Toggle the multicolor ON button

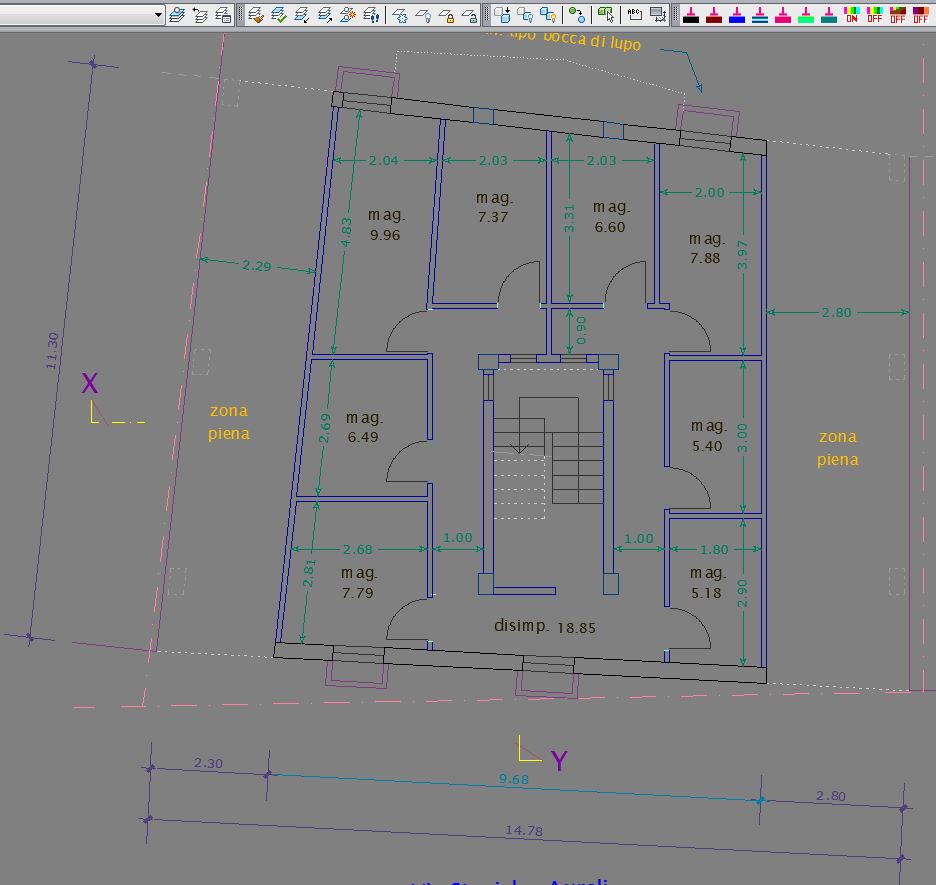852,15
